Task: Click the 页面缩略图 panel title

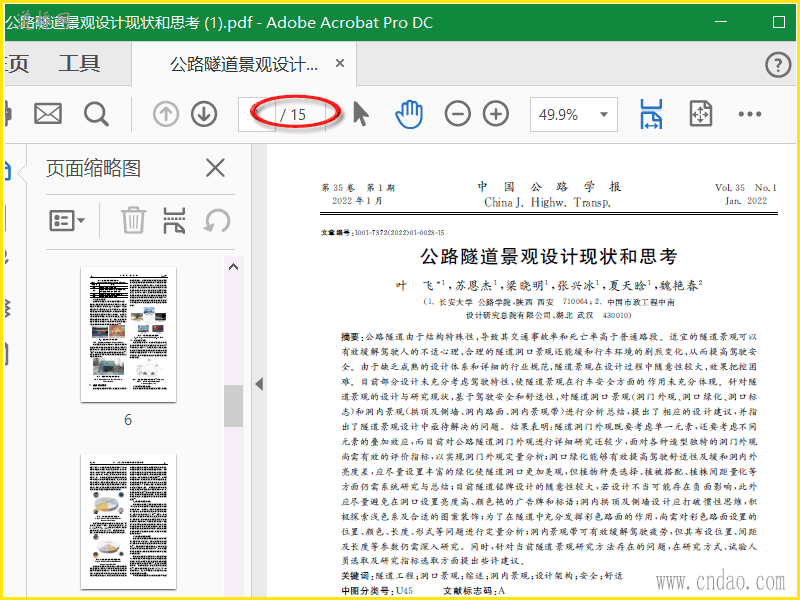Action: (x=93, y=168)
